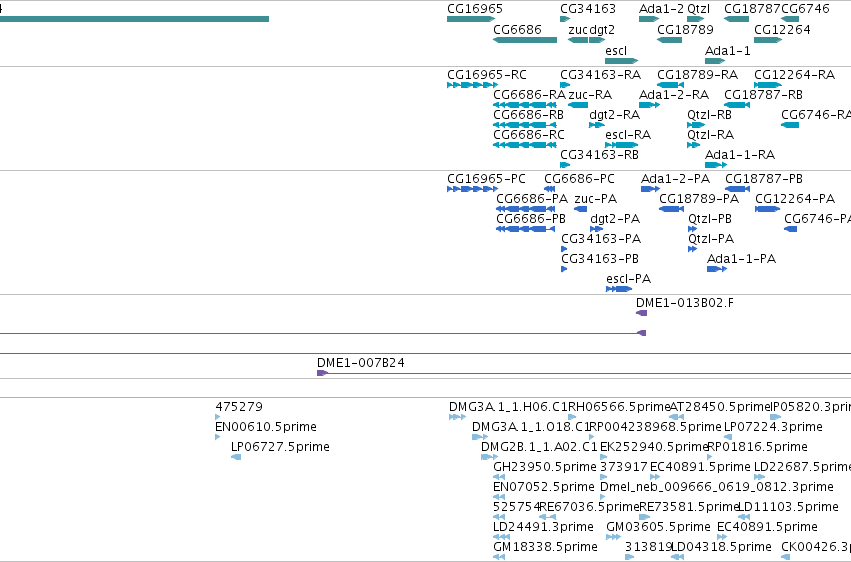Open the Dmel_neb_009666_0619_0812.3prime feature
The height and width of the screenshot is (562, 851).
click(x=717, y=487)
